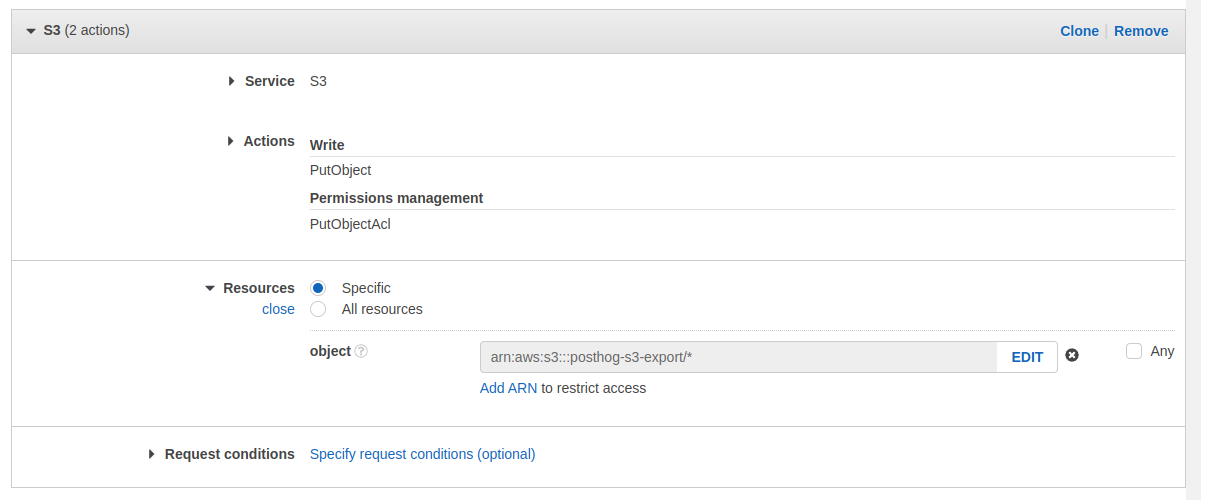This screenshot has width=1213, height=500.
Task: Choose the All resources radio option
Action: coord(318,309)
